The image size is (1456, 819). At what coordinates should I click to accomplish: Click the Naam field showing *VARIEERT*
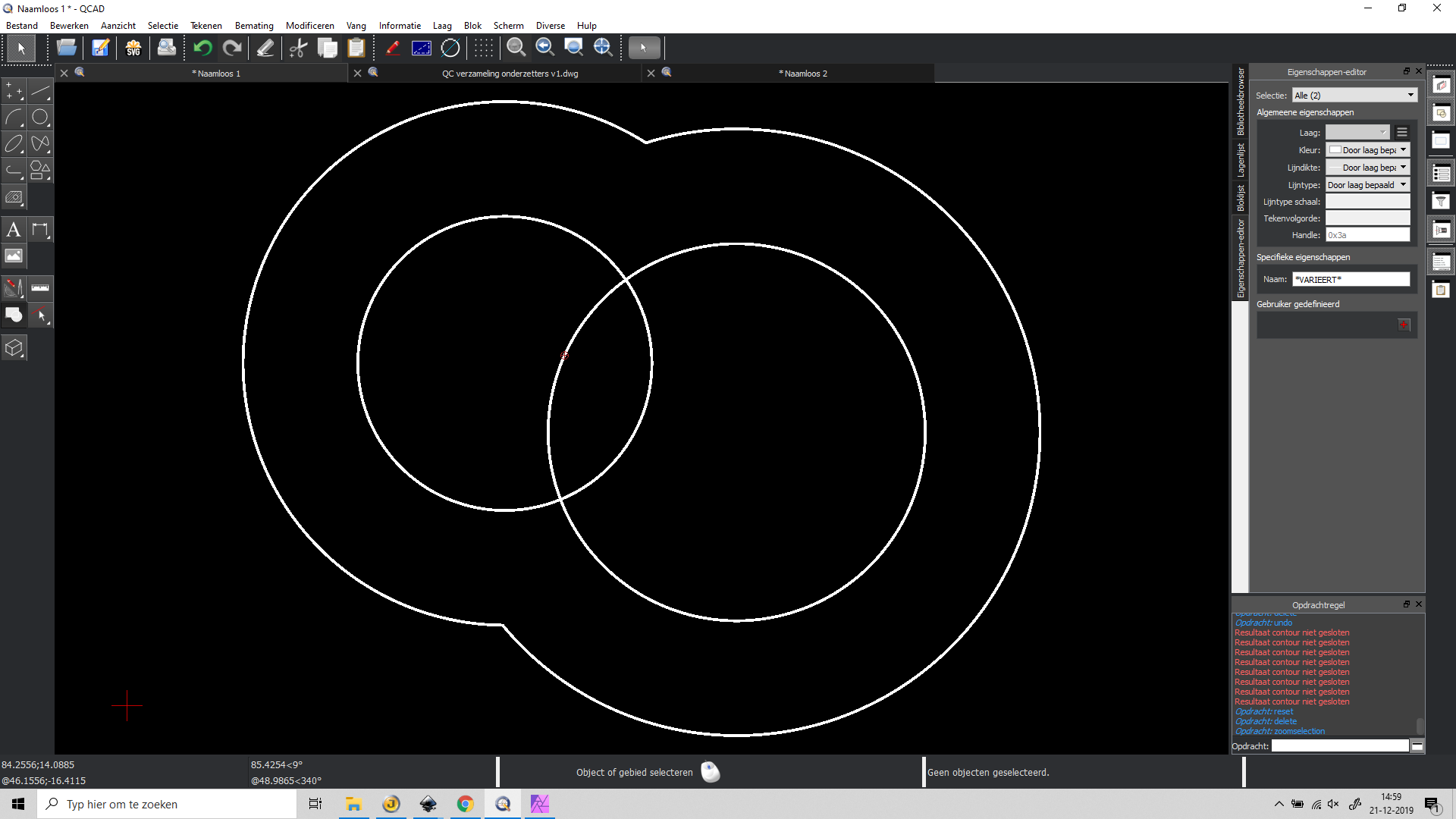point(1351,280)
